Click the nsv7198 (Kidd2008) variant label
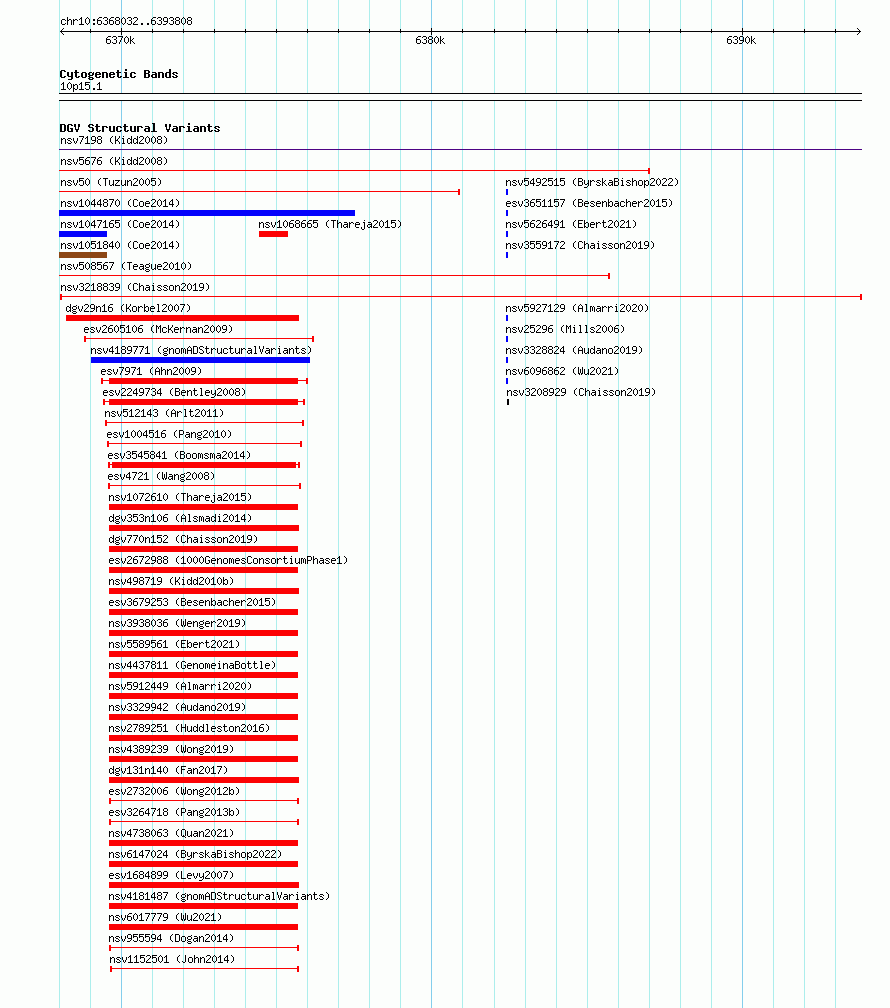The image size is (890, 1008). (114, 140)
